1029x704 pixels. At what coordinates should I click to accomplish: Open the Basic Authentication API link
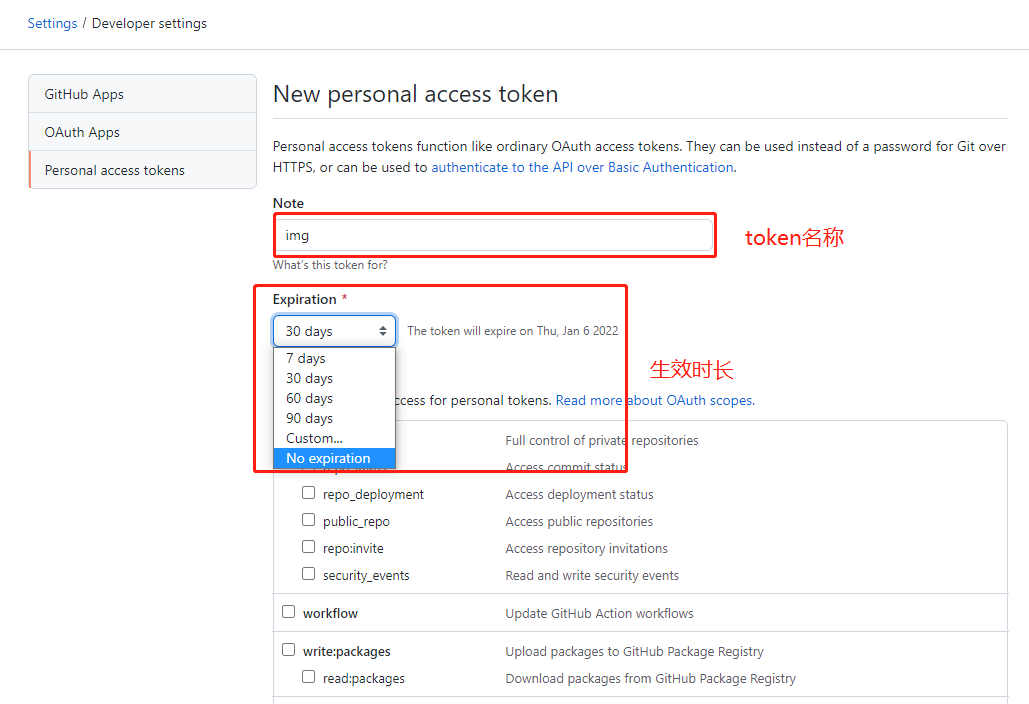[582, 167]
